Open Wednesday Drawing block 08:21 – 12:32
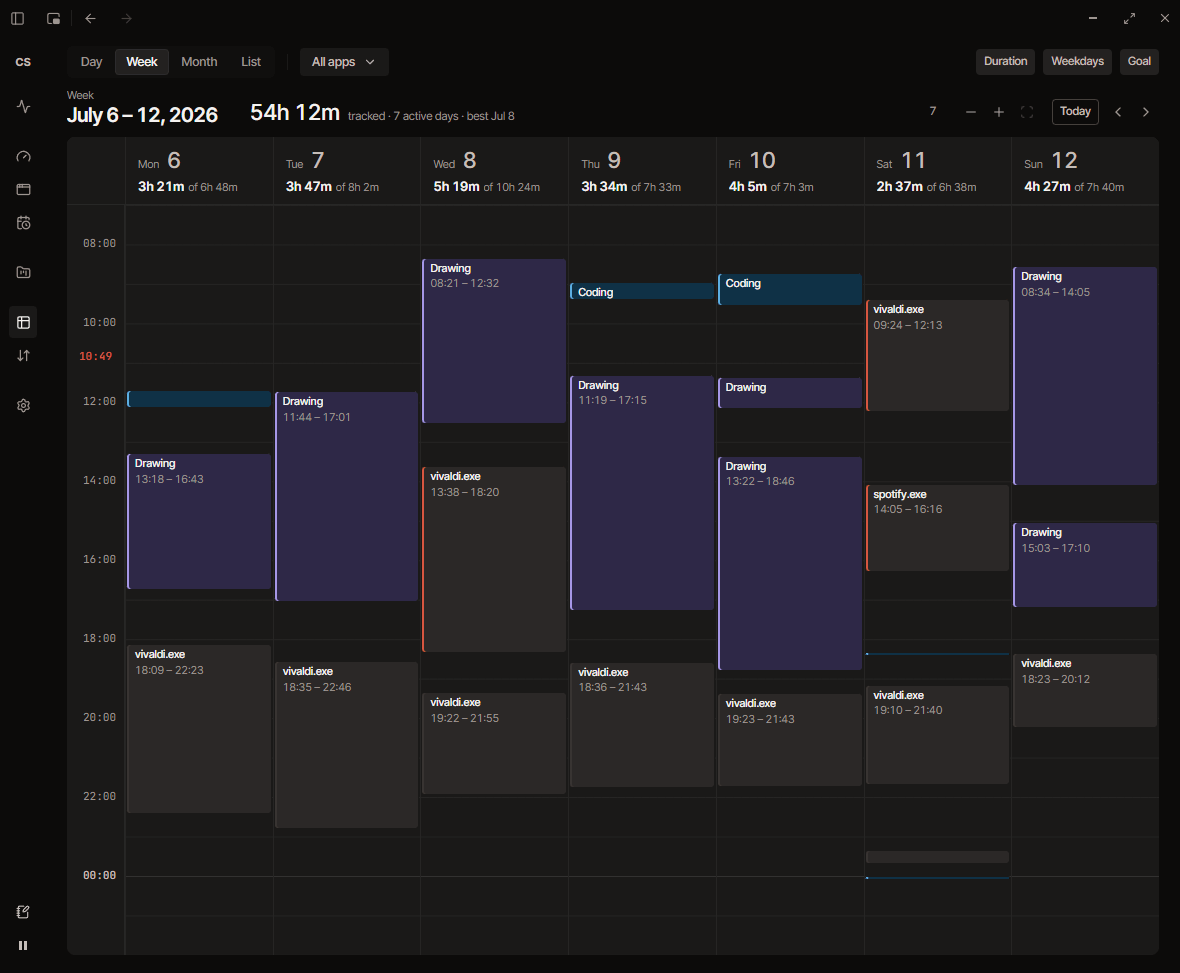The height and width of the screenshot is (973, 1180). point(494,341)
